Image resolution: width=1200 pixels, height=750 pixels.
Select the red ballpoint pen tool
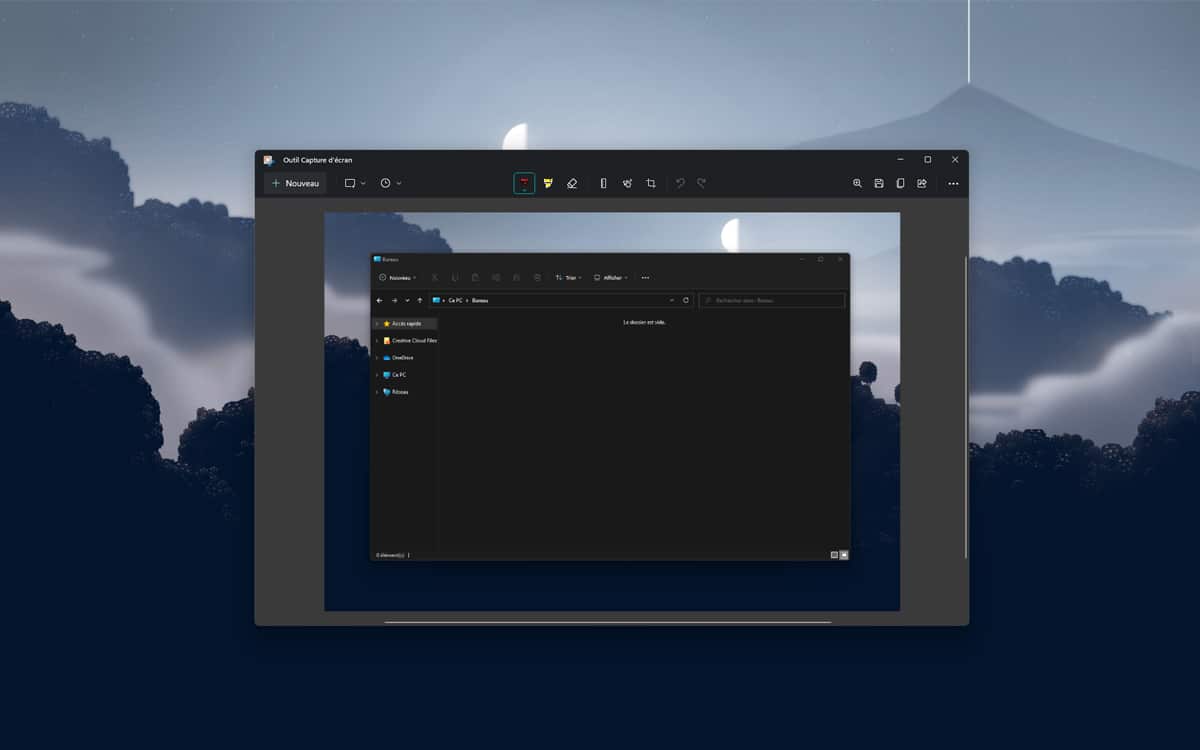coord(524,183)
